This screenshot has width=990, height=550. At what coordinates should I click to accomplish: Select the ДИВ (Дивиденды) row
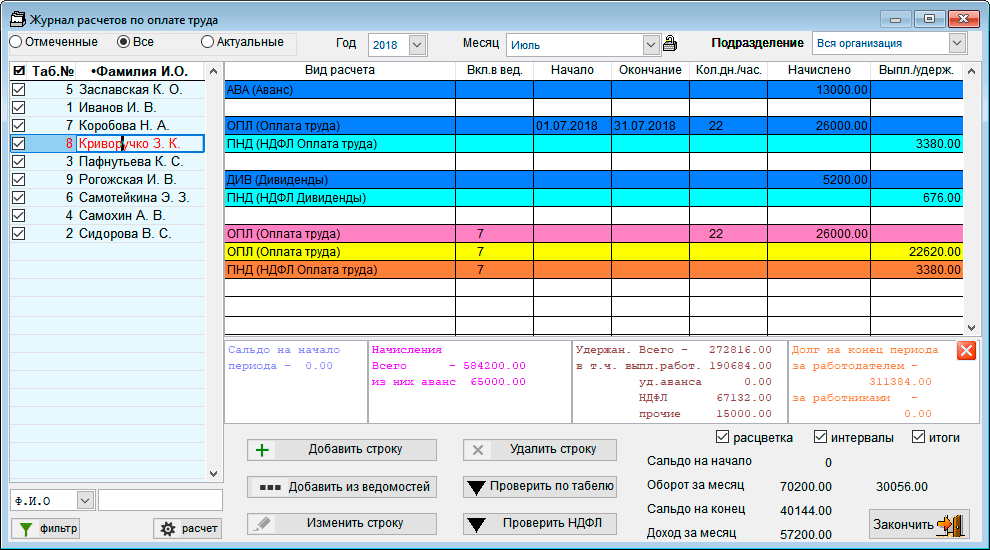(593, 179)
